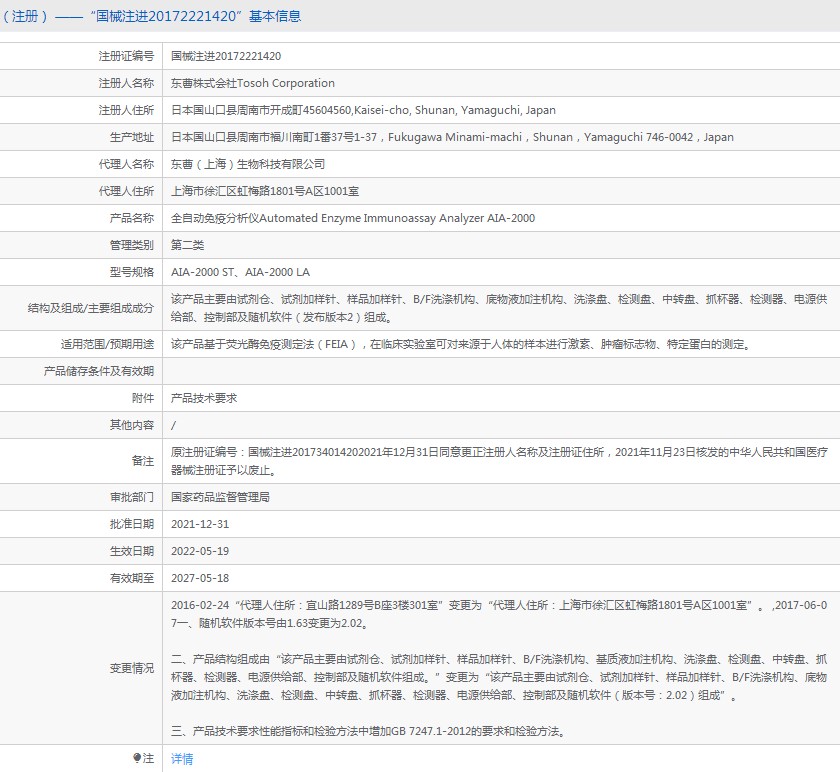Click the 批准日期 row label

tap(132, 524)
